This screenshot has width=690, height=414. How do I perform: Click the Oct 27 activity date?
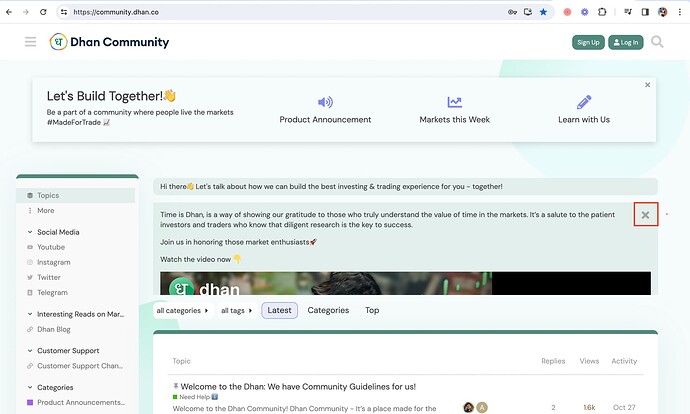[624, 407]
